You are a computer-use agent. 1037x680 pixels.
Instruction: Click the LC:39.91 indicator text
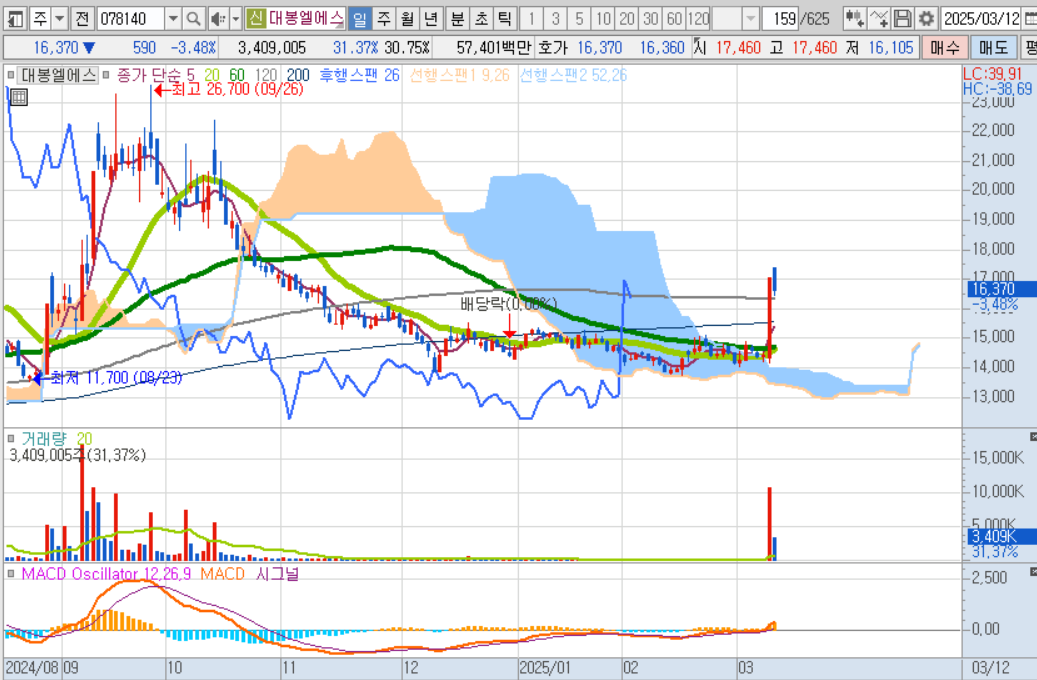(992, 74)
